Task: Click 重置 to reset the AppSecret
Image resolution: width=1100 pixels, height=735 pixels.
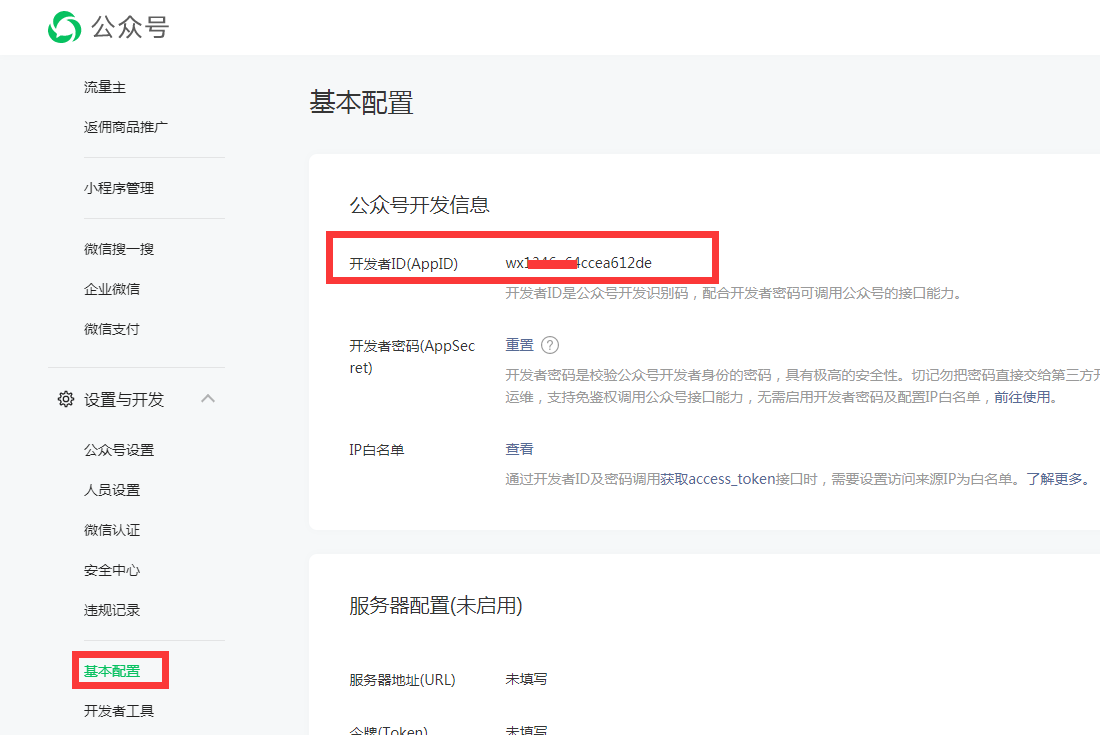Action: (518, 343)
